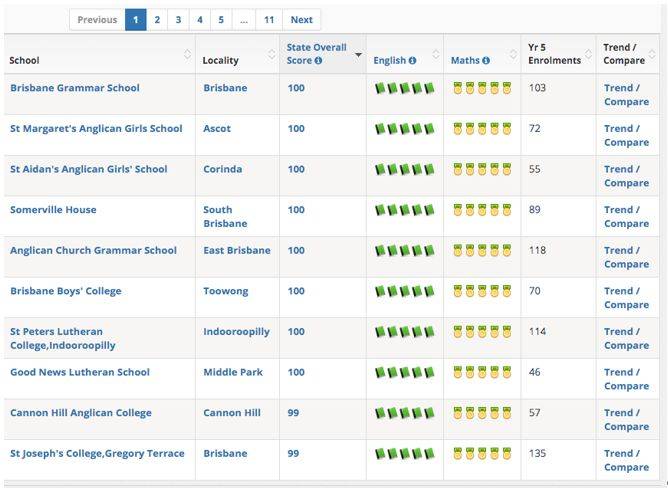Click the State Overall Score descending arrow

pyautogui.click(x=358, y=55)
